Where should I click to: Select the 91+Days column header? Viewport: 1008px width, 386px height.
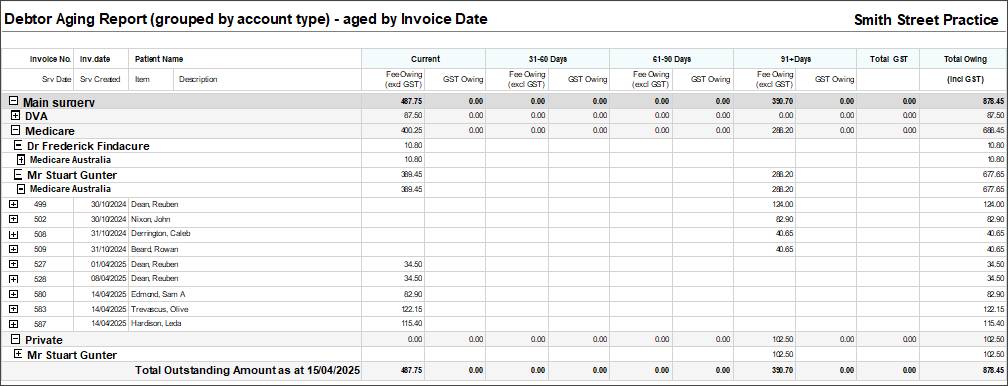click(x=794, y=59)
